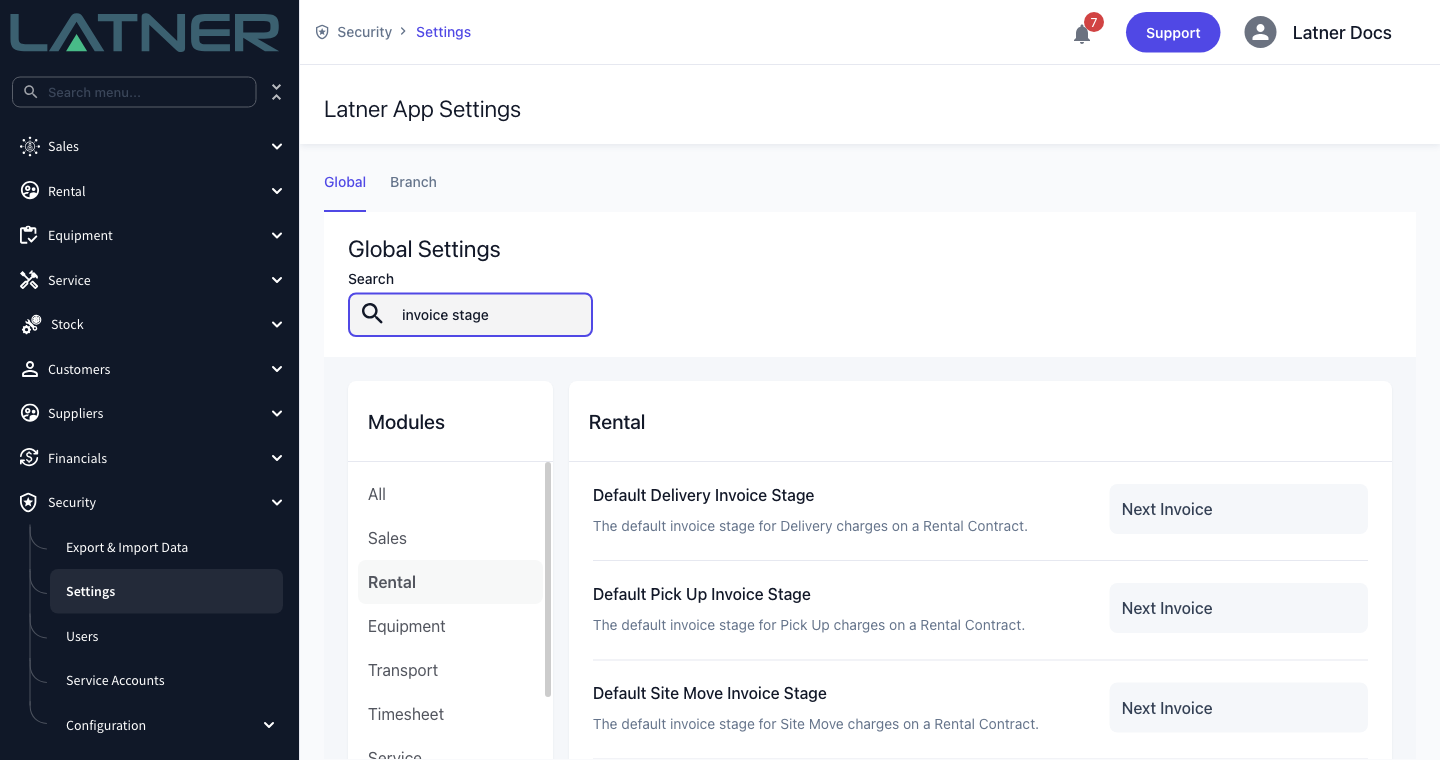The height and width of the screenshot is (760, 1440).
Task: Click the Sales sidebar icon
Action: [x=30, y=146]
